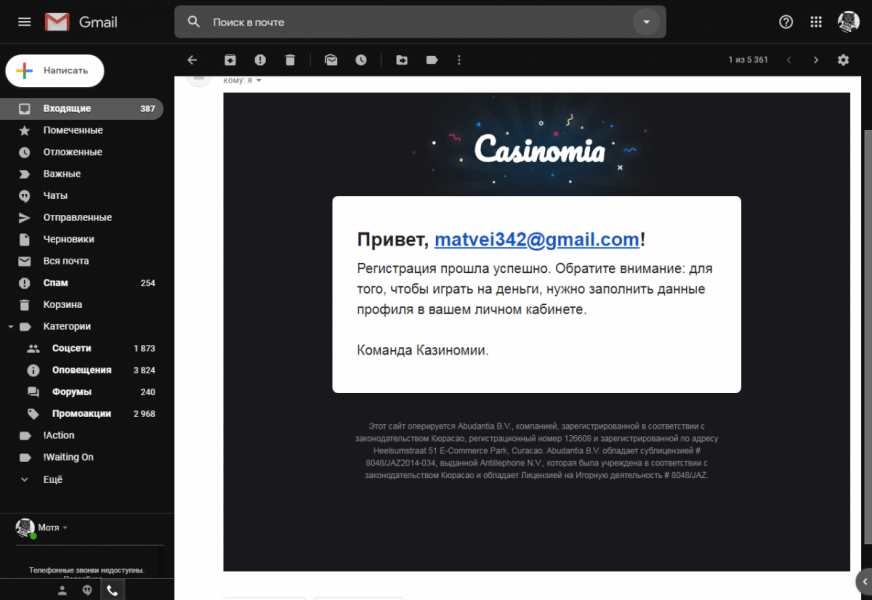Image resolution: width=872 pixels, height=600 pixels.
Task: Open the Форумы category
Action: point(81,391)
